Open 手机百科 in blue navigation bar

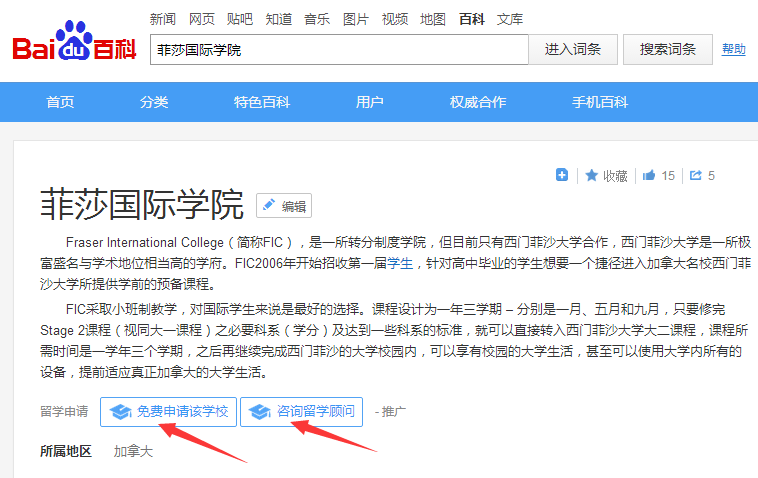(599, 102)
